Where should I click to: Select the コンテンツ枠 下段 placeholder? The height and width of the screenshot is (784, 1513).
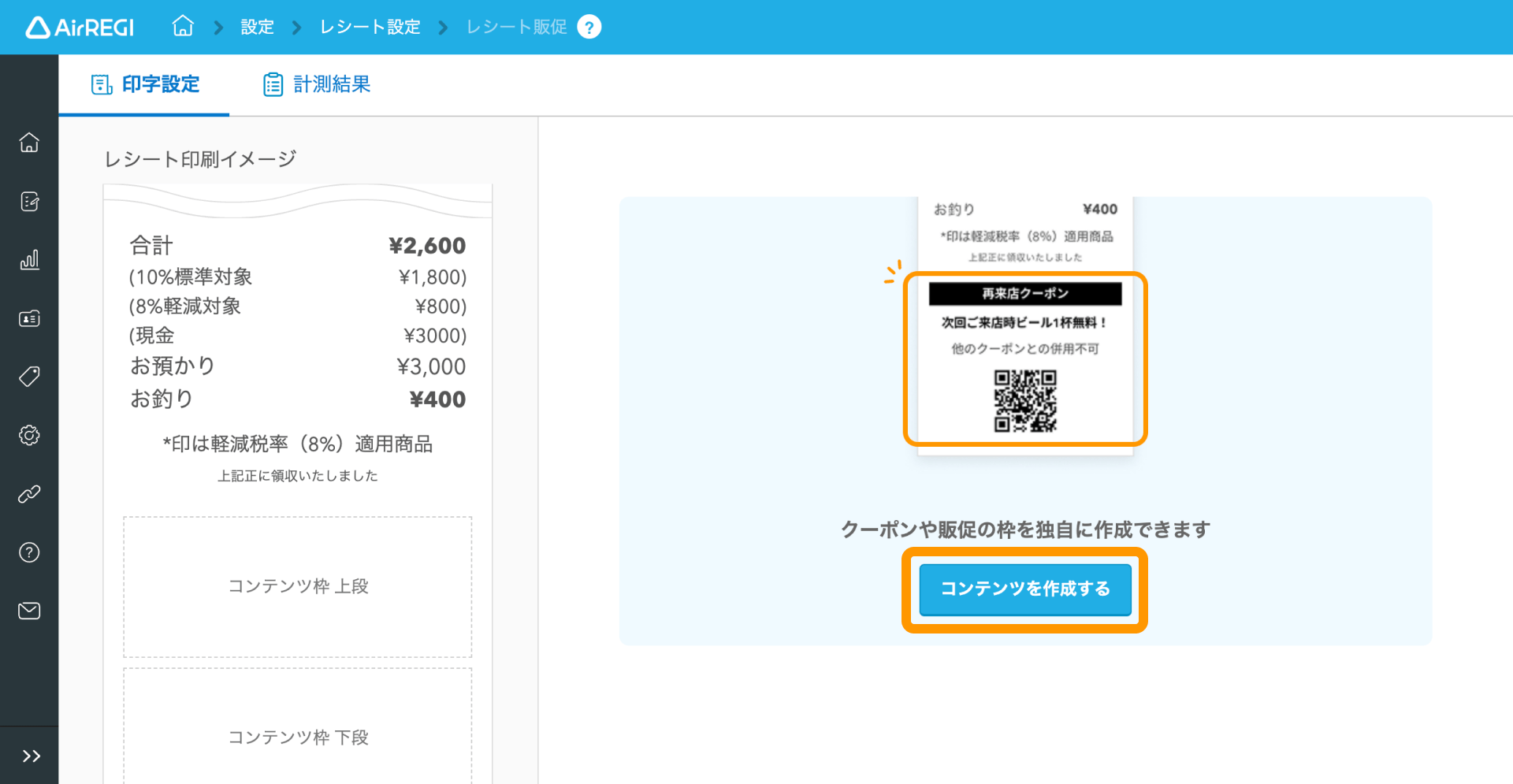point(298,726)
